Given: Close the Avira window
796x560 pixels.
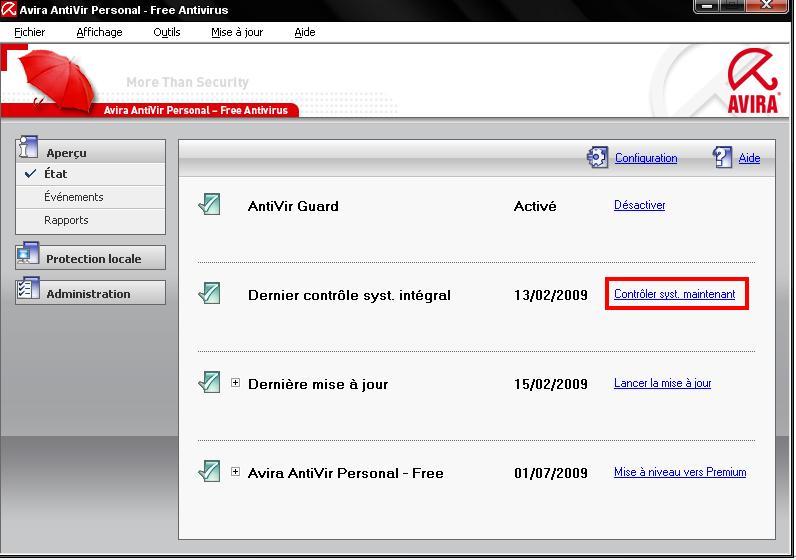Looking at the screenshot, I should click(766, 6).
